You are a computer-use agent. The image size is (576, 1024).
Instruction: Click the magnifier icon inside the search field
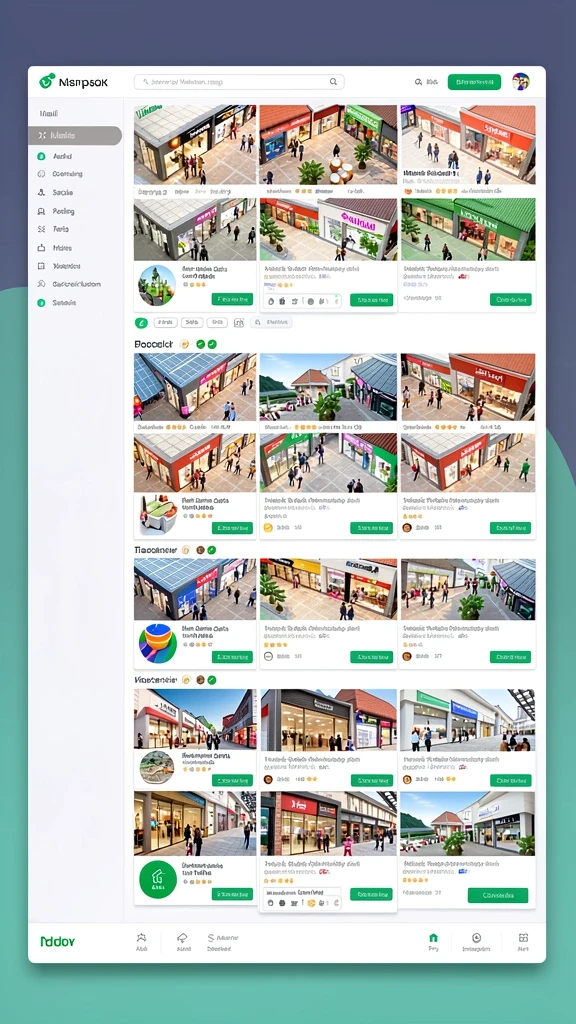click(x=333, y=82)
